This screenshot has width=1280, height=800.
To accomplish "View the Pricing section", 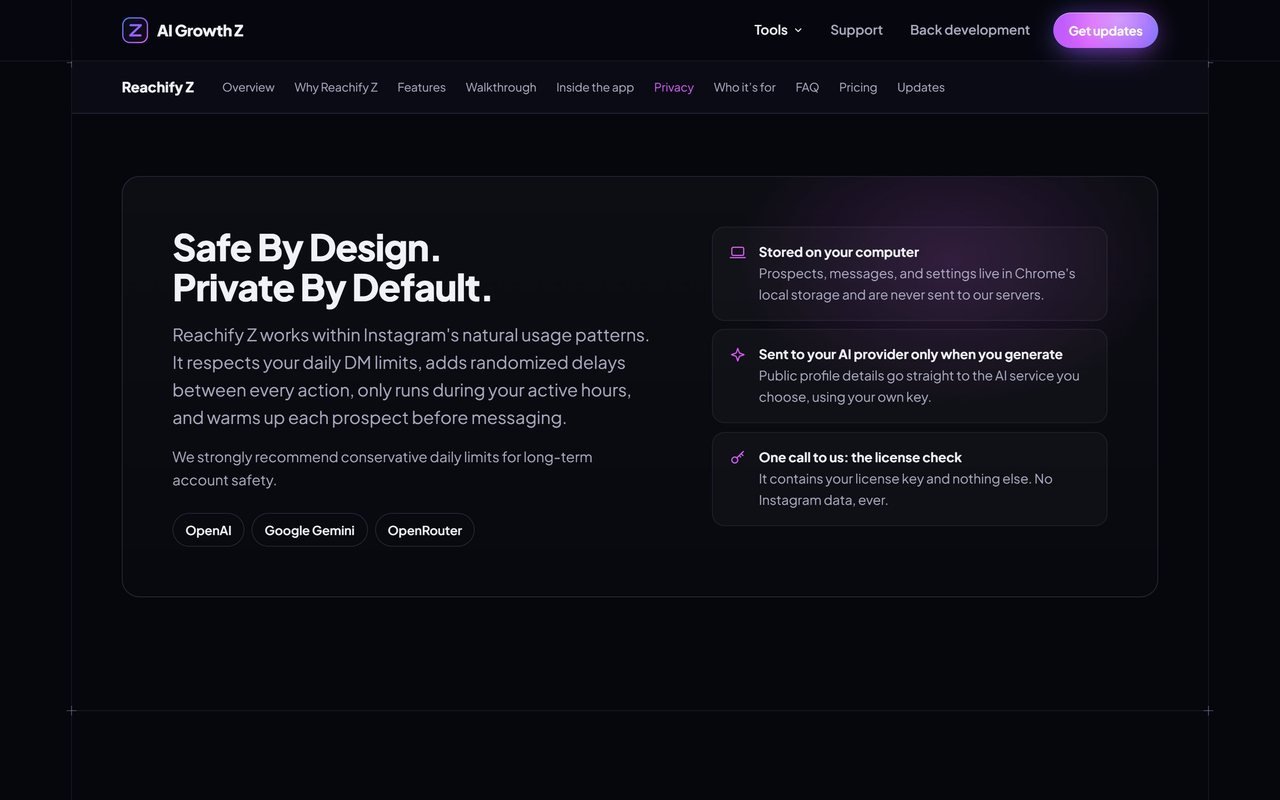I will [x=858, y=87].
